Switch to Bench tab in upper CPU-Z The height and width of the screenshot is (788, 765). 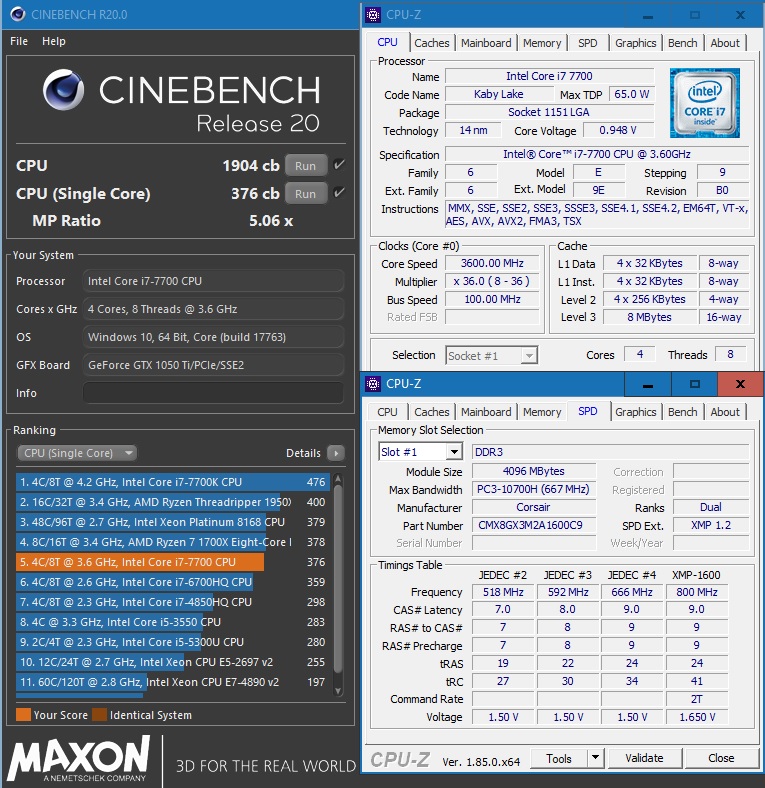pos(682,43)
